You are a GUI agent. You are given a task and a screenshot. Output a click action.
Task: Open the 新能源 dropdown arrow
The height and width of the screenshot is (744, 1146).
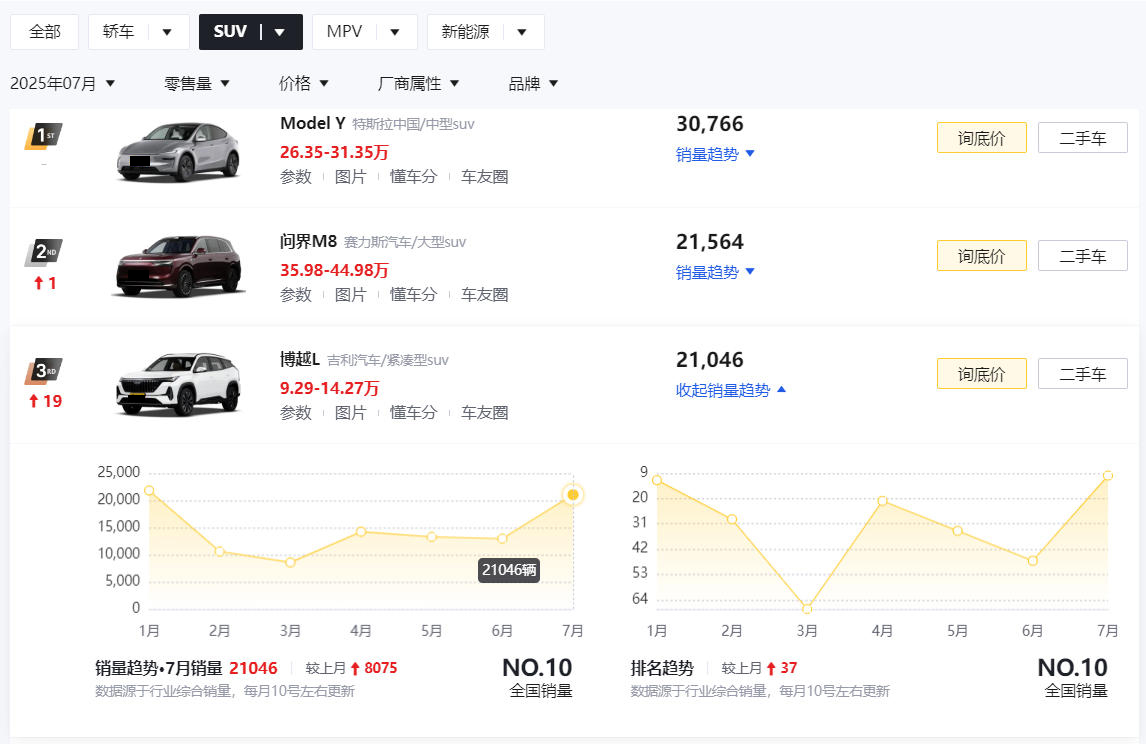click(x=522, y=32)
